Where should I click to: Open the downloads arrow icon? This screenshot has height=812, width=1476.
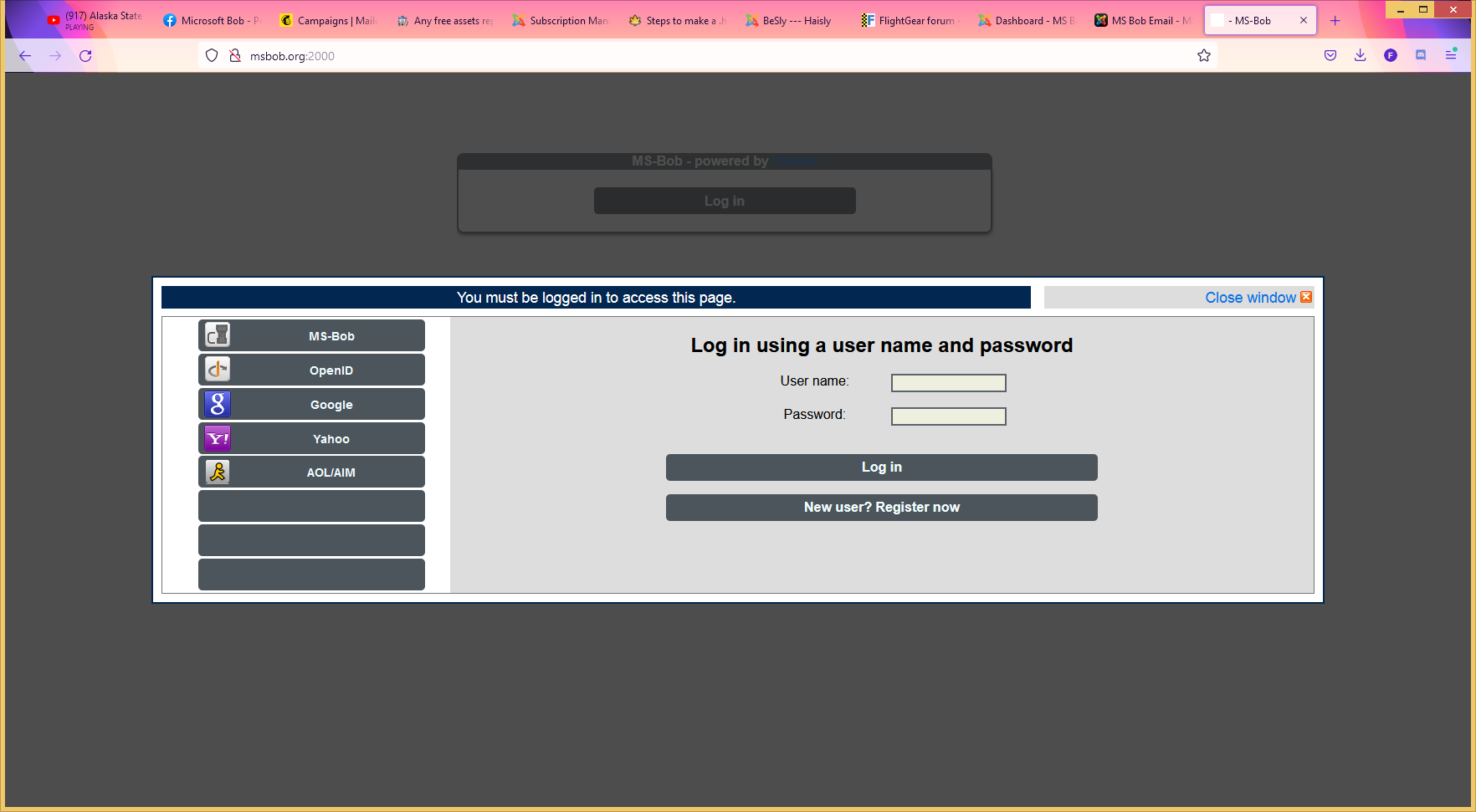click(1361, 56)
